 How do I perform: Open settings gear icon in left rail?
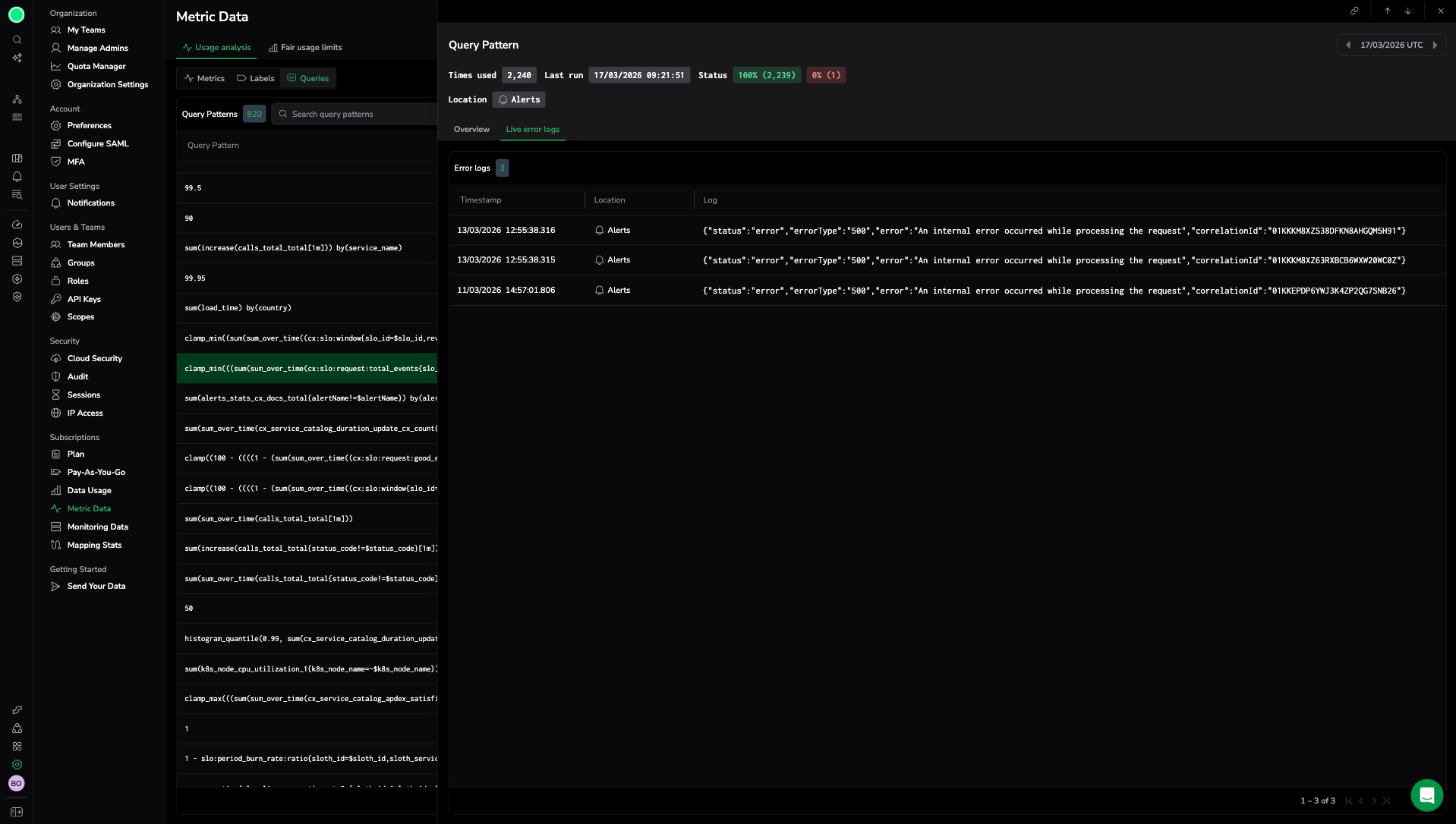17,765
